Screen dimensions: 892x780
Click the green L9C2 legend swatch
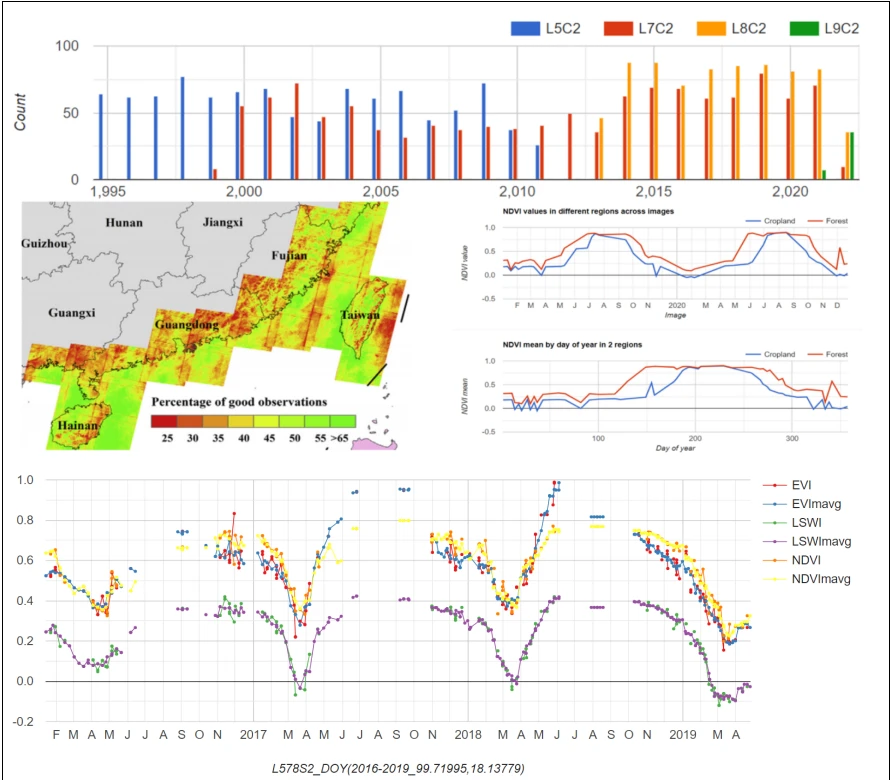tap(804, 28)
